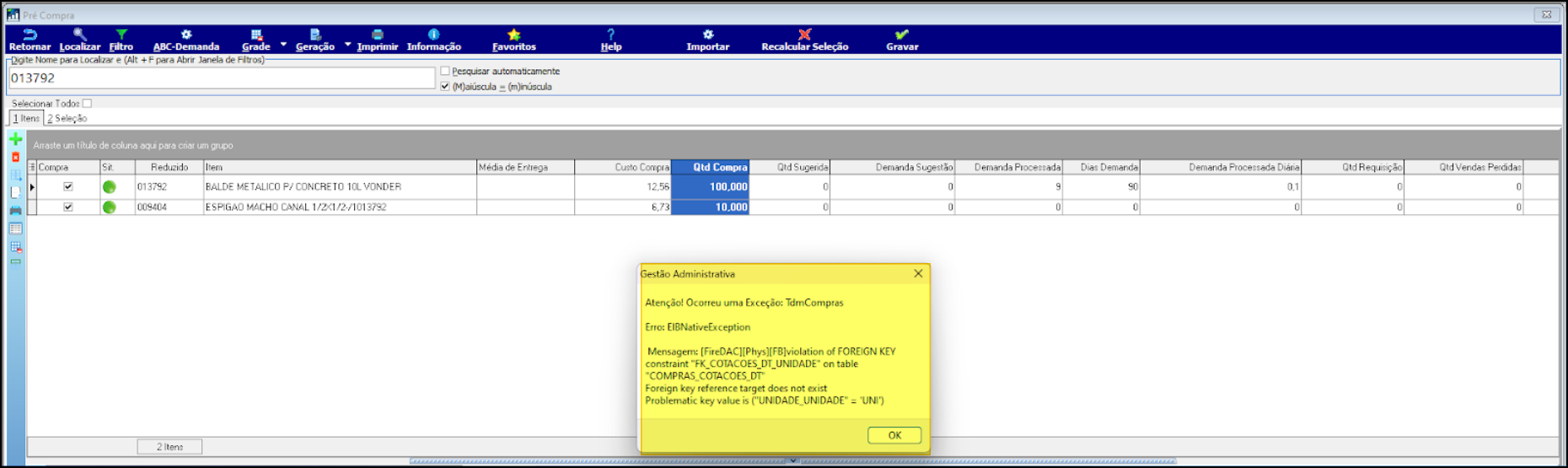Click OK in the error dialog

click(x=894, y=436)
